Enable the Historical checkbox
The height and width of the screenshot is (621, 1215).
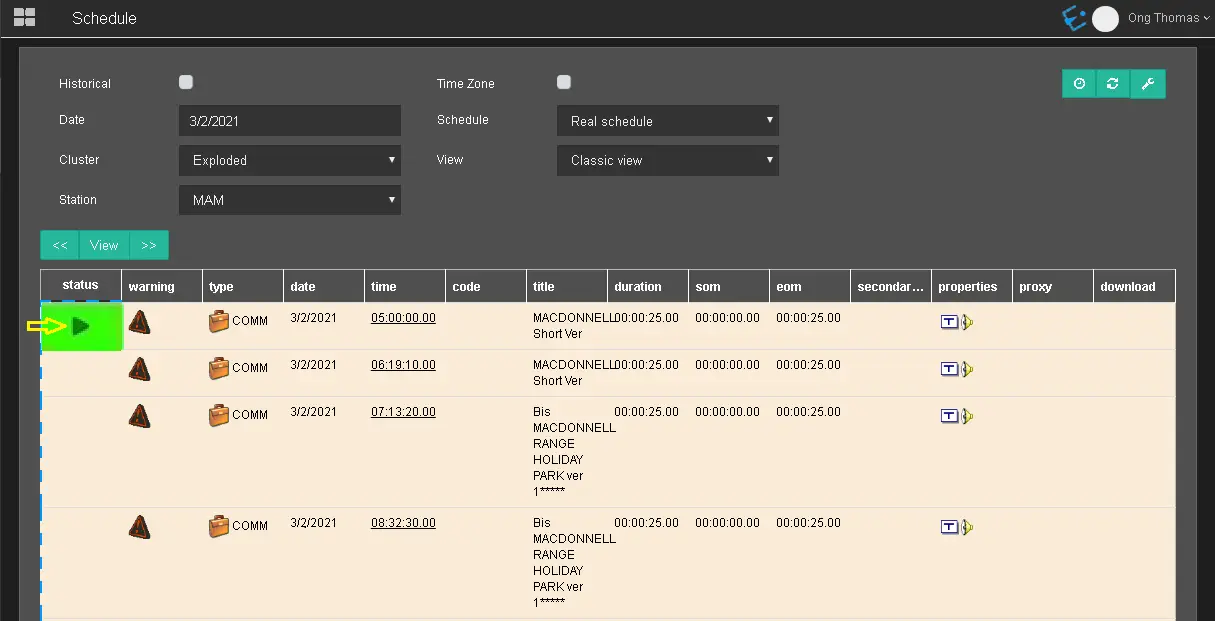click(x=186, y=83)
